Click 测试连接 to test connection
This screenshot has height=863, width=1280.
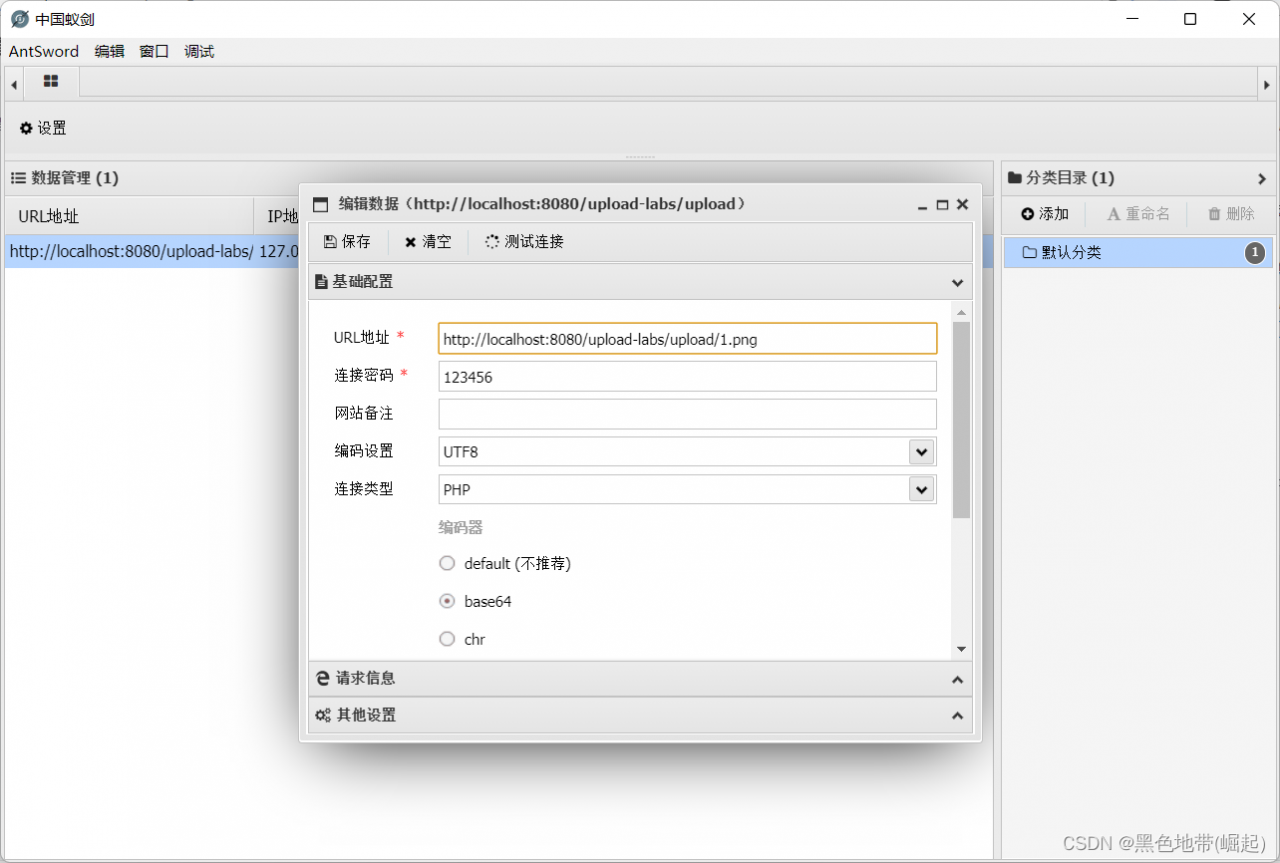coord(524,241)
